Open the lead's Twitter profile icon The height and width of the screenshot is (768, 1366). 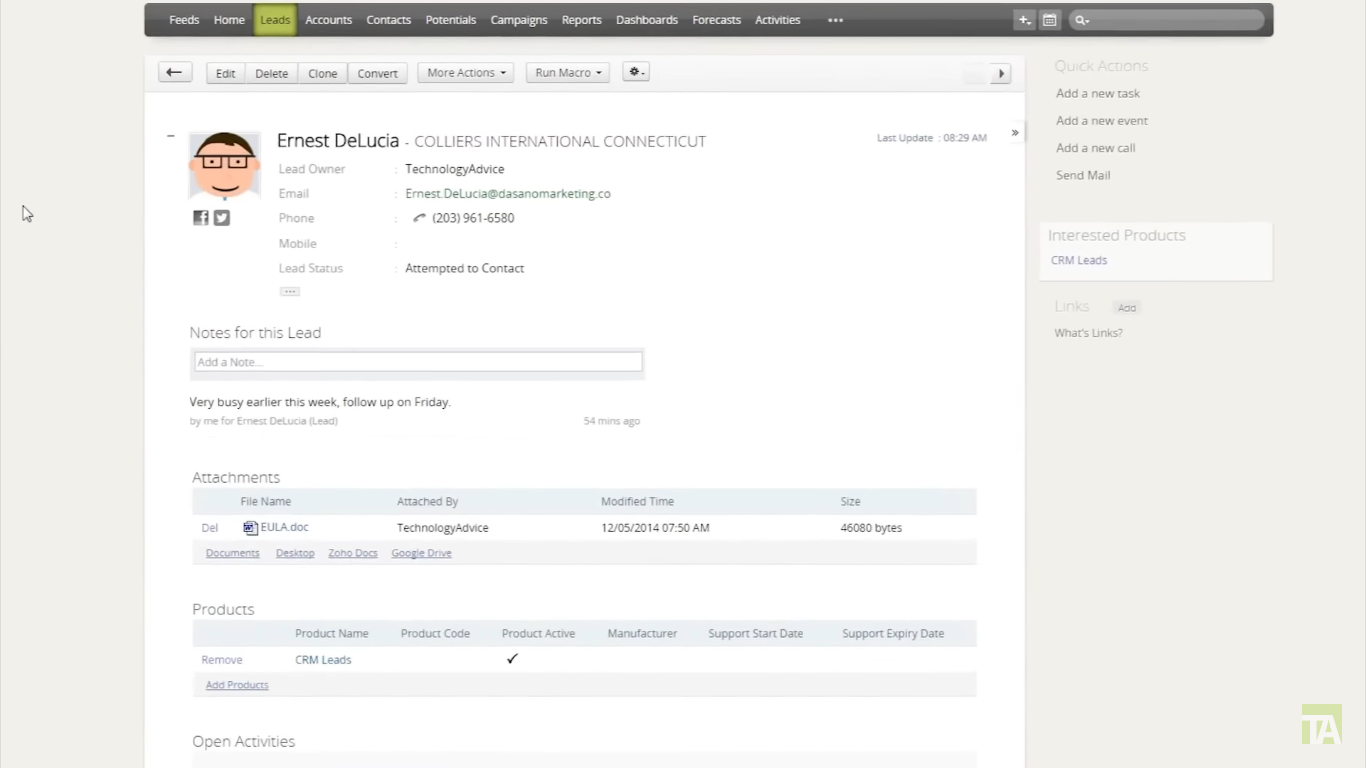222,218
